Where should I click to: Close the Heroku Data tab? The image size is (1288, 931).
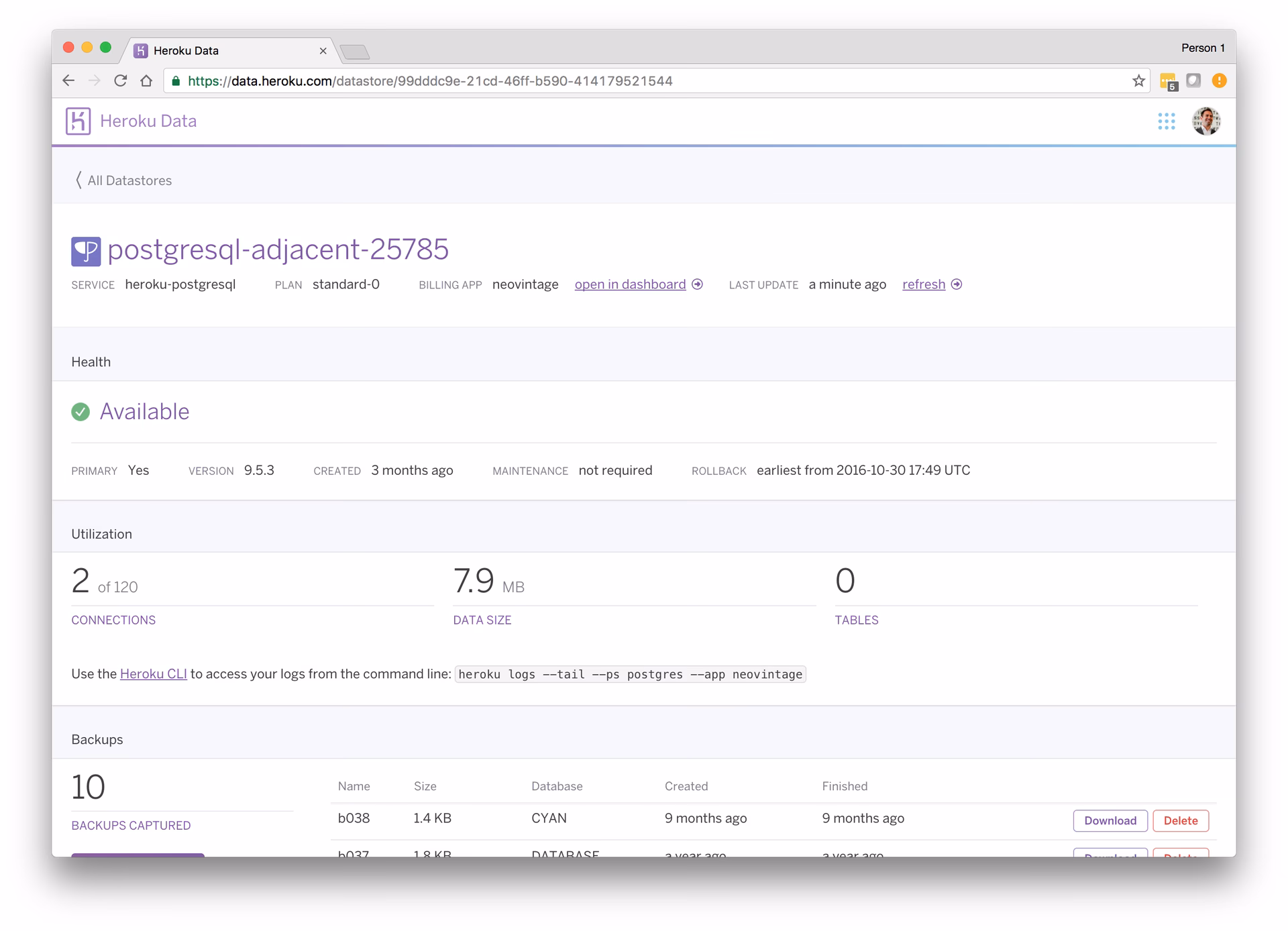point(323,51)
